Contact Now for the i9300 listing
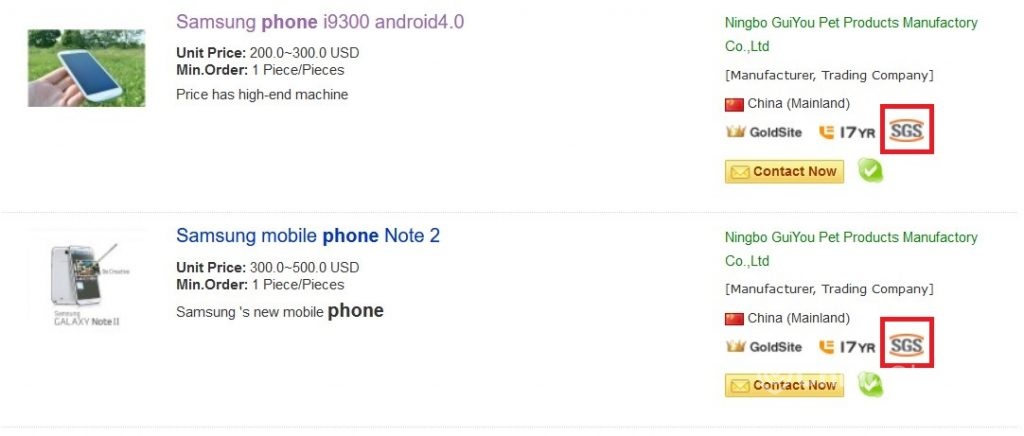The width and height of the screenshot is (1024, 436). [784, 172]
